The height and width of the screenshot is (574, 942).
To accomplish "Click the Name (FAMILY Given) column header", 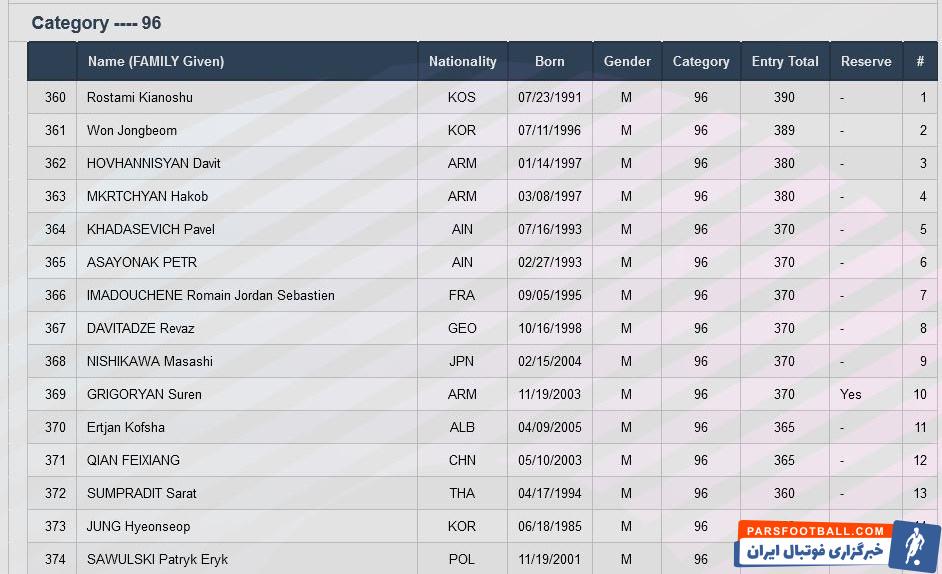I will (156, 61).
